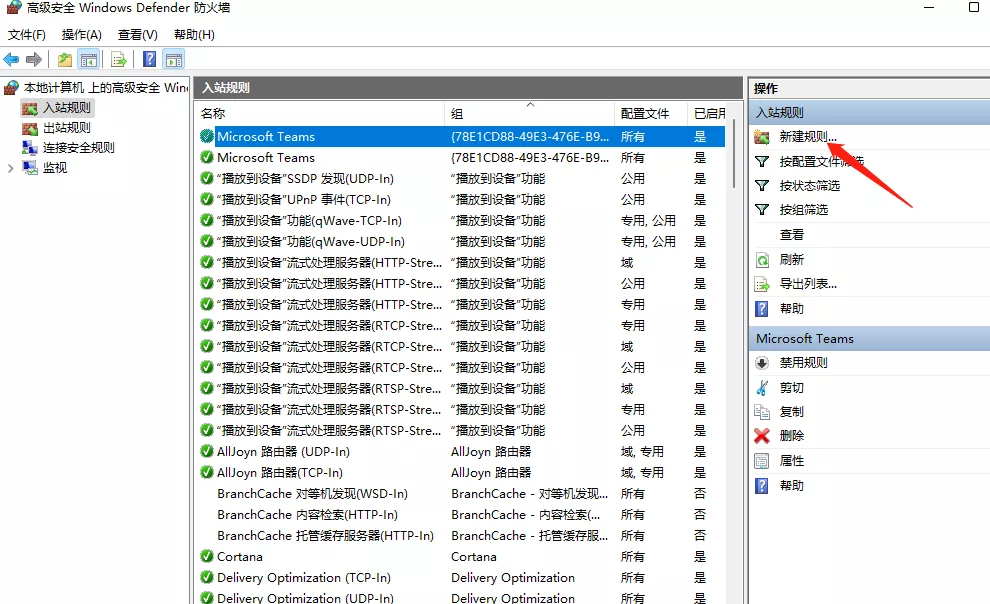
Task: Click 刷新 (Refresh) in the actions pane
Action: (x=791, y=259)
